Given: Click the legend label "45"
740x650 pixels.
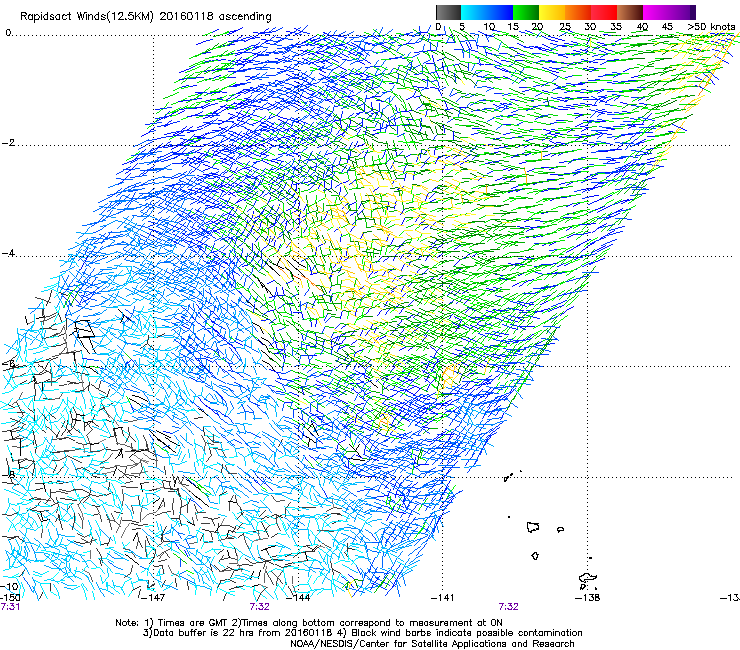Looking at the screenshot, I should pyautogui.click(x=667, y=27).
